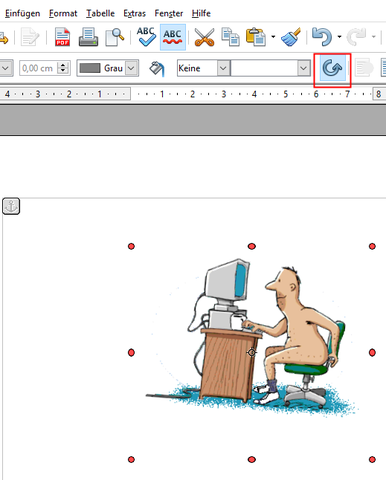Click the horizontal ruler at mark 5
Viewport: 386px width, 480px height.
click(x=285, y=94)
